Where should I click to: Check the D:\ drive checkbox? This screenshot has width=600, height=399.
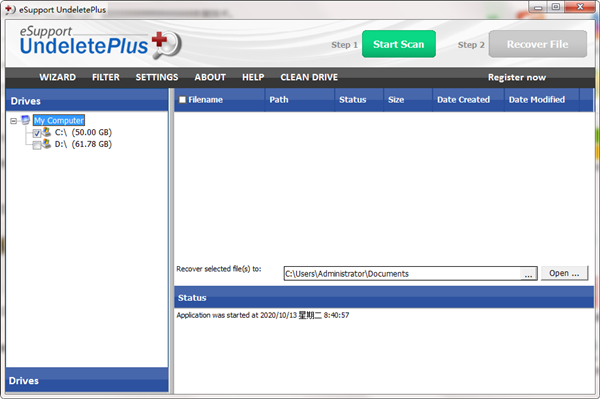click(37, 145)
